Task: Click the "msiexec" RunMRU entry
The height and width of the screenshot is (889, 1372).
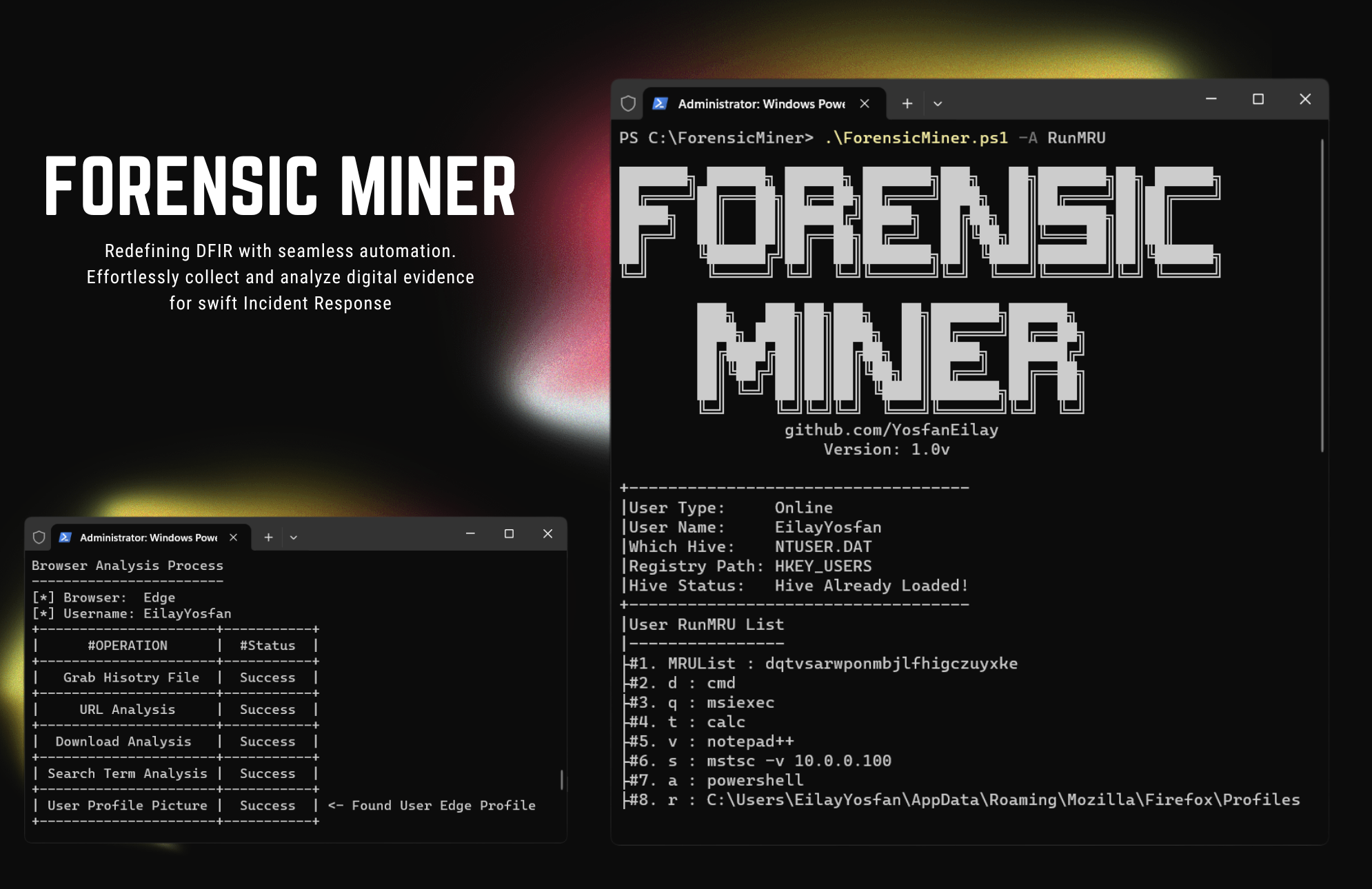Action: [740, 702]
